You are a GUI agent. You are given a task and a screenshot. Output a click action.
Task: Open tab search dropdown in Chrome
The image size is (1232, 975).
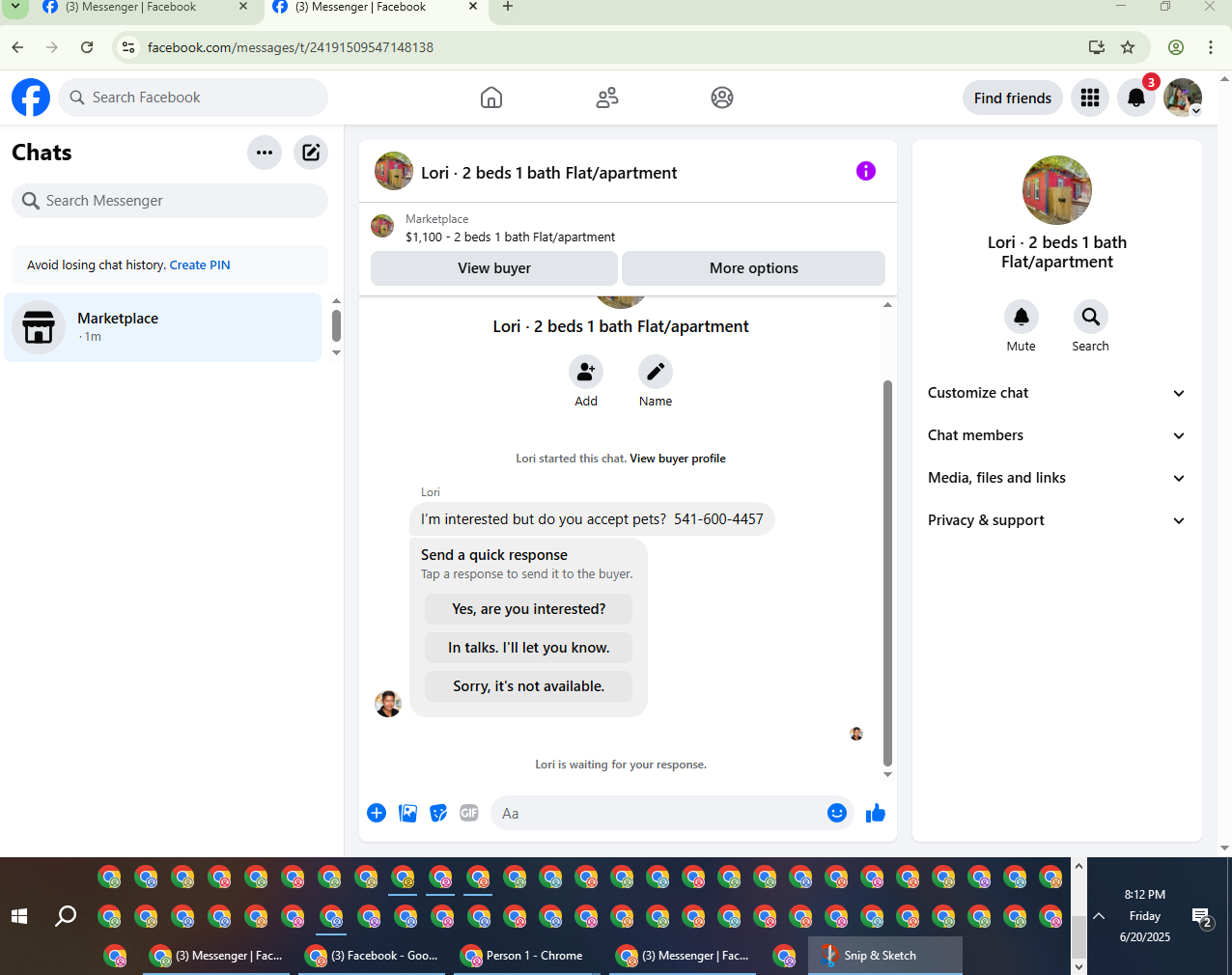(15, 7)
